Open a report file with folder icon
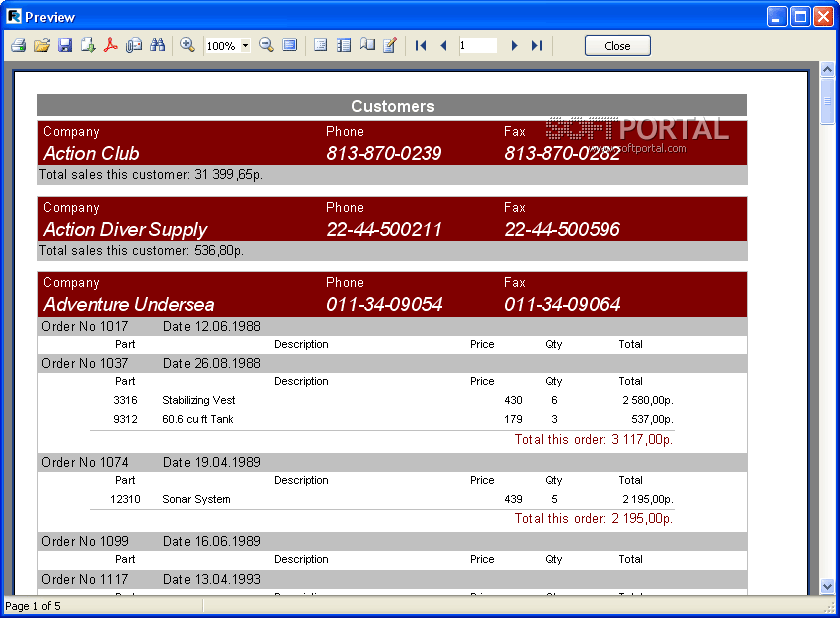 point(41,46)
